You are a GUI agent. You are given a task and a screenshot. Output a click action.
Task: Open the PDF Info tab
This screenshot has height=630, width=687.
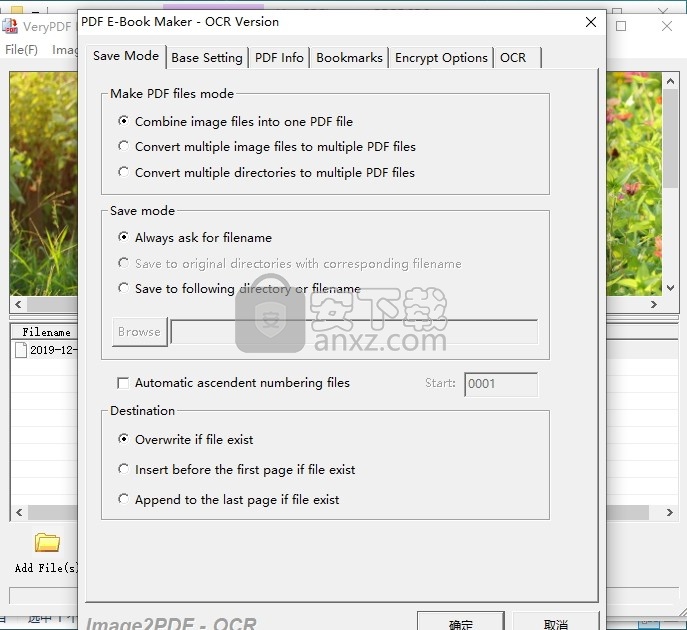[x=279, y=58]
